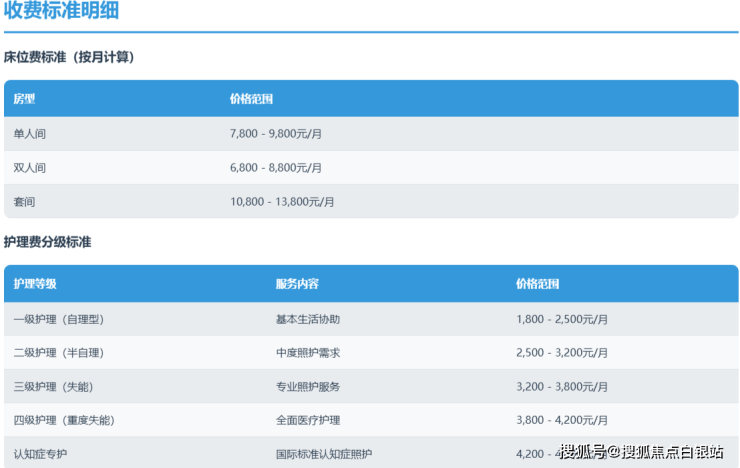The width and height of the screenshot is (740, 468).
Task: Select the 护理费分级标准 section heading
Action: coord(48,242)
